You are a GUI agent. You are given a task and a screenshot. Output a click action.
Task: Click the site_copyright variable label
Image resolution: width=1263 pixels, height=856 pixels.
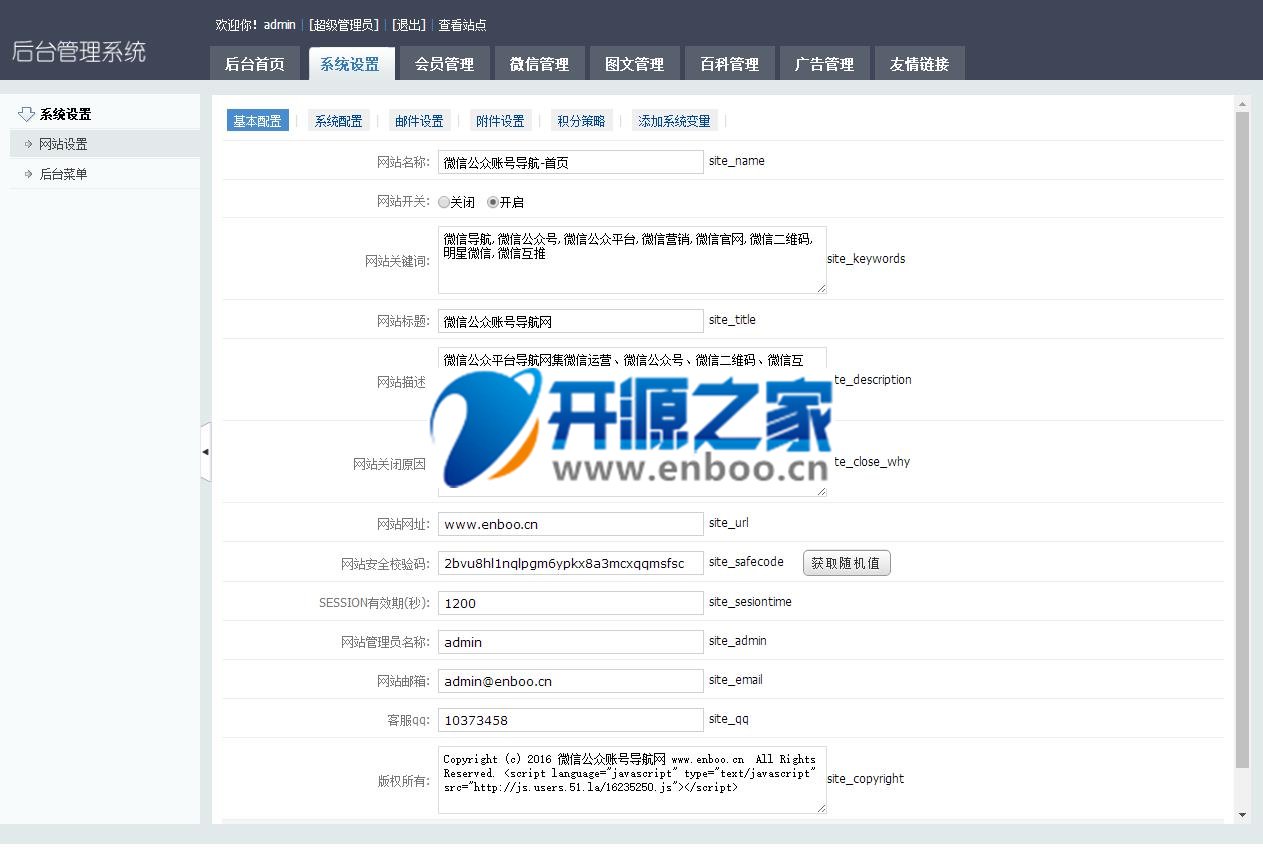[866, 779]
